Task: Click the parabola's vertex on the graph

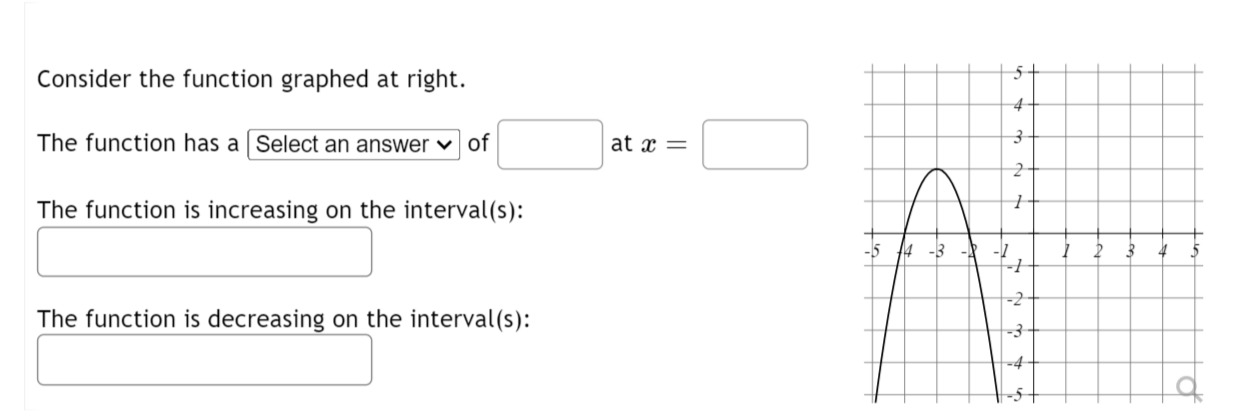Action: pyautogui.click(x=937, y=169)
